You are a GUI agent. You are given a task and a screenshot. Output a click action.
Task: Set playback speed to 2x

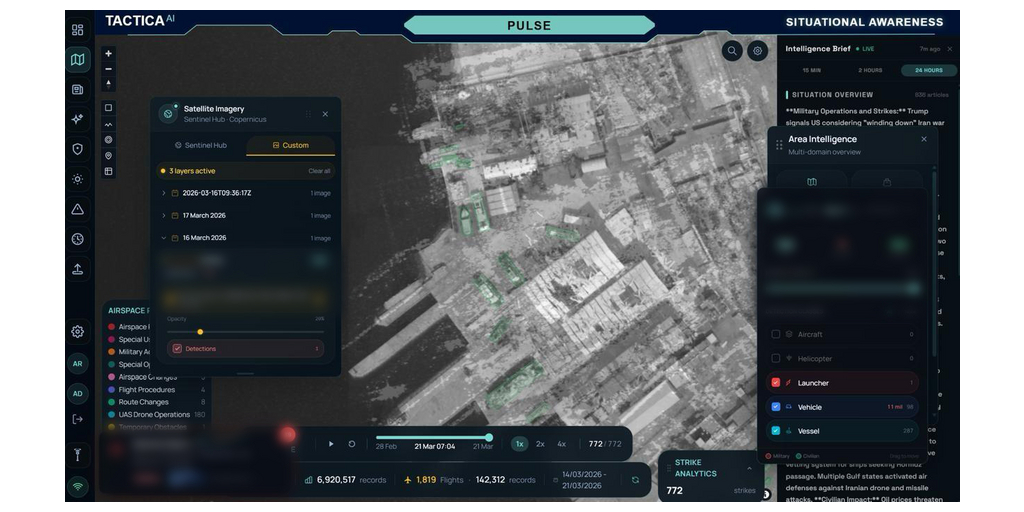click(540, 444)
